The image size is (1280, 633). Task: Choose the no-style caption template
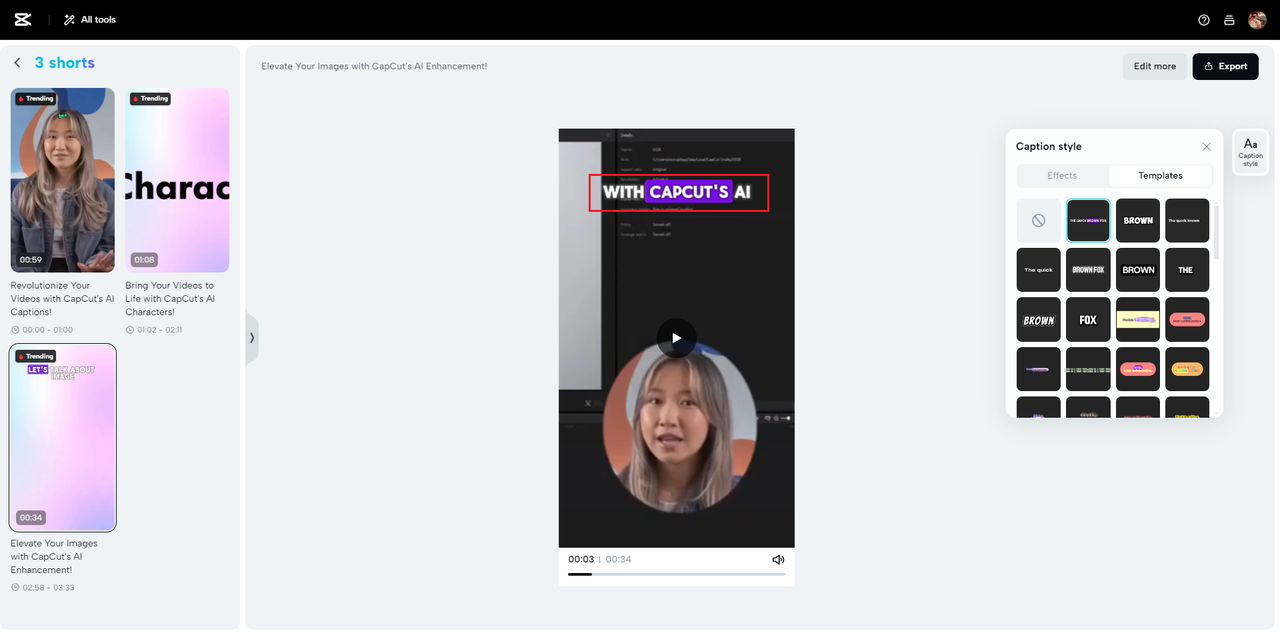(x=1038, y=220)
